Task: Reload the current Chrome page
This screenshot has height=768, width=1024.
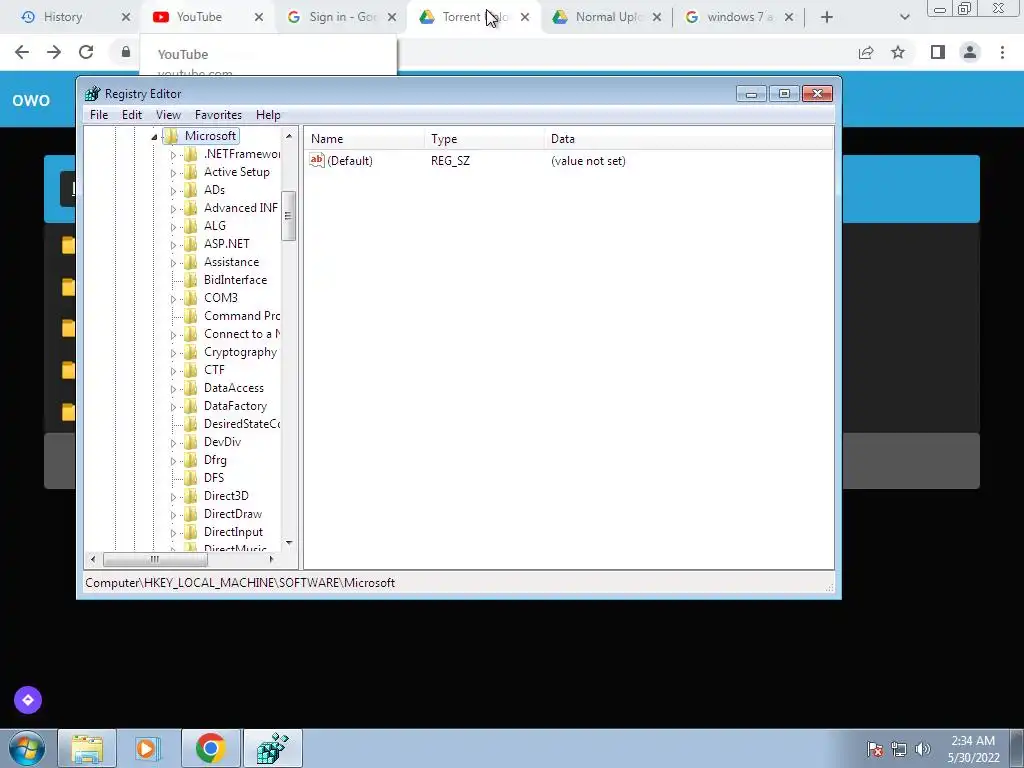Action: point(86,52)
